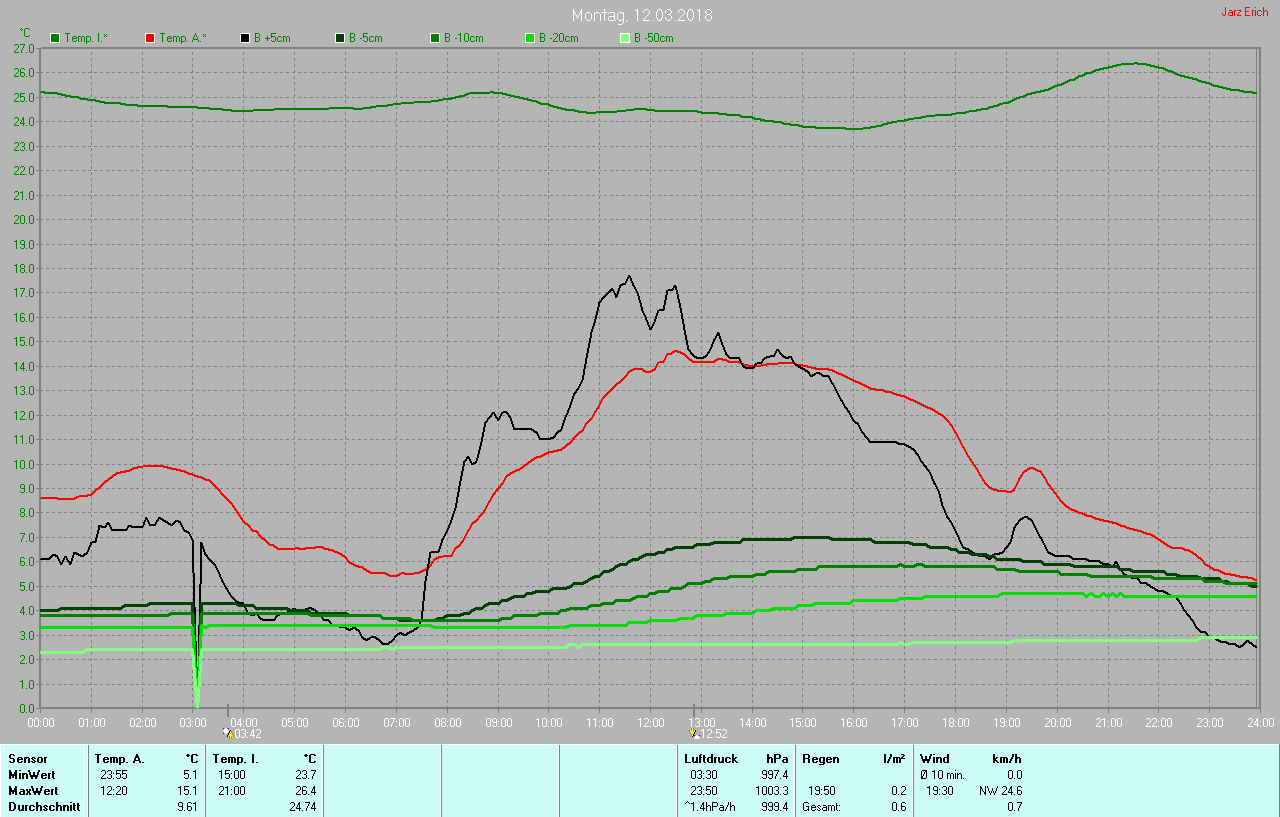Click the pressure minimum time '03:30'

pos(704,775)
